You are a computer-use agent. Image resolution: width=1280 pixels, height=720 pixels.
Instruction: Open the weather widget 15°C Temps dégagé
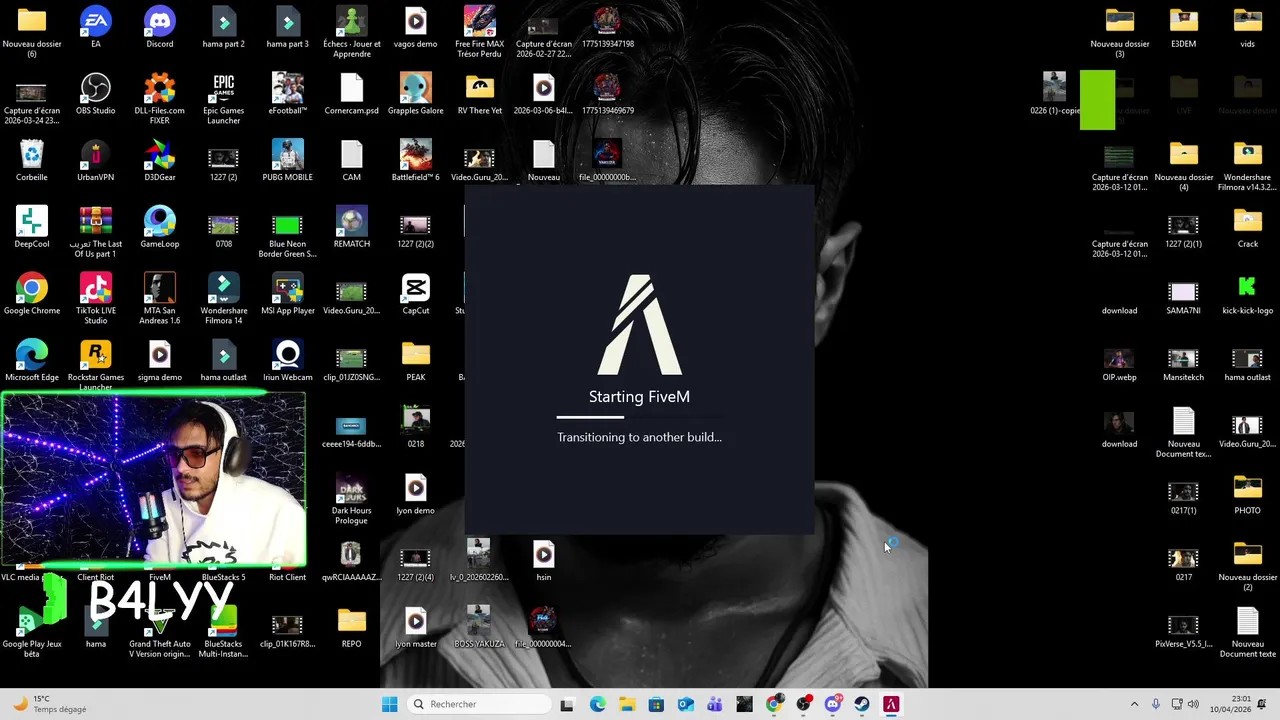[x=48, y=704]
